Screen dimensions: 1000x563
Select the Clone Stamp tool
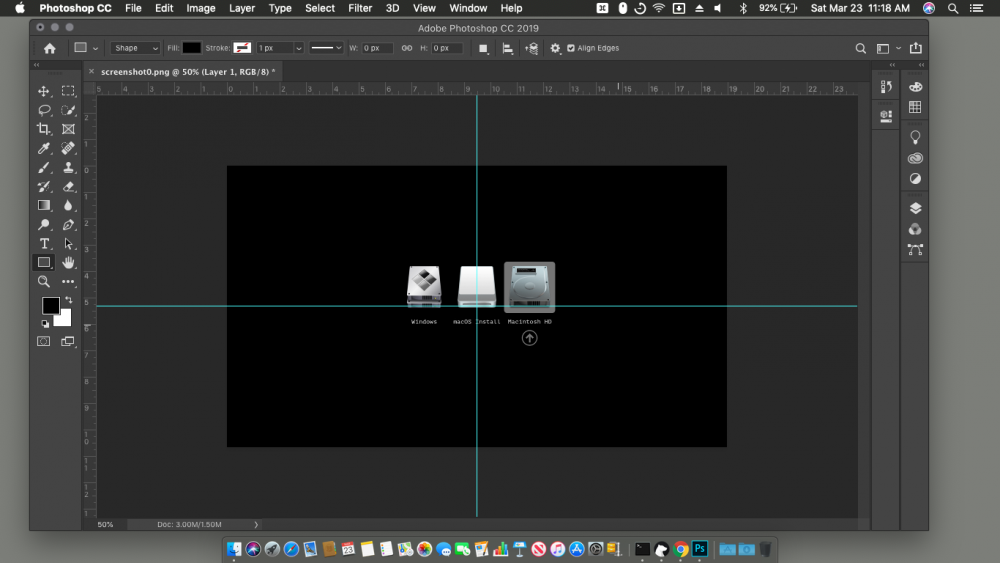pyautogui.click(x=68, y=167)
